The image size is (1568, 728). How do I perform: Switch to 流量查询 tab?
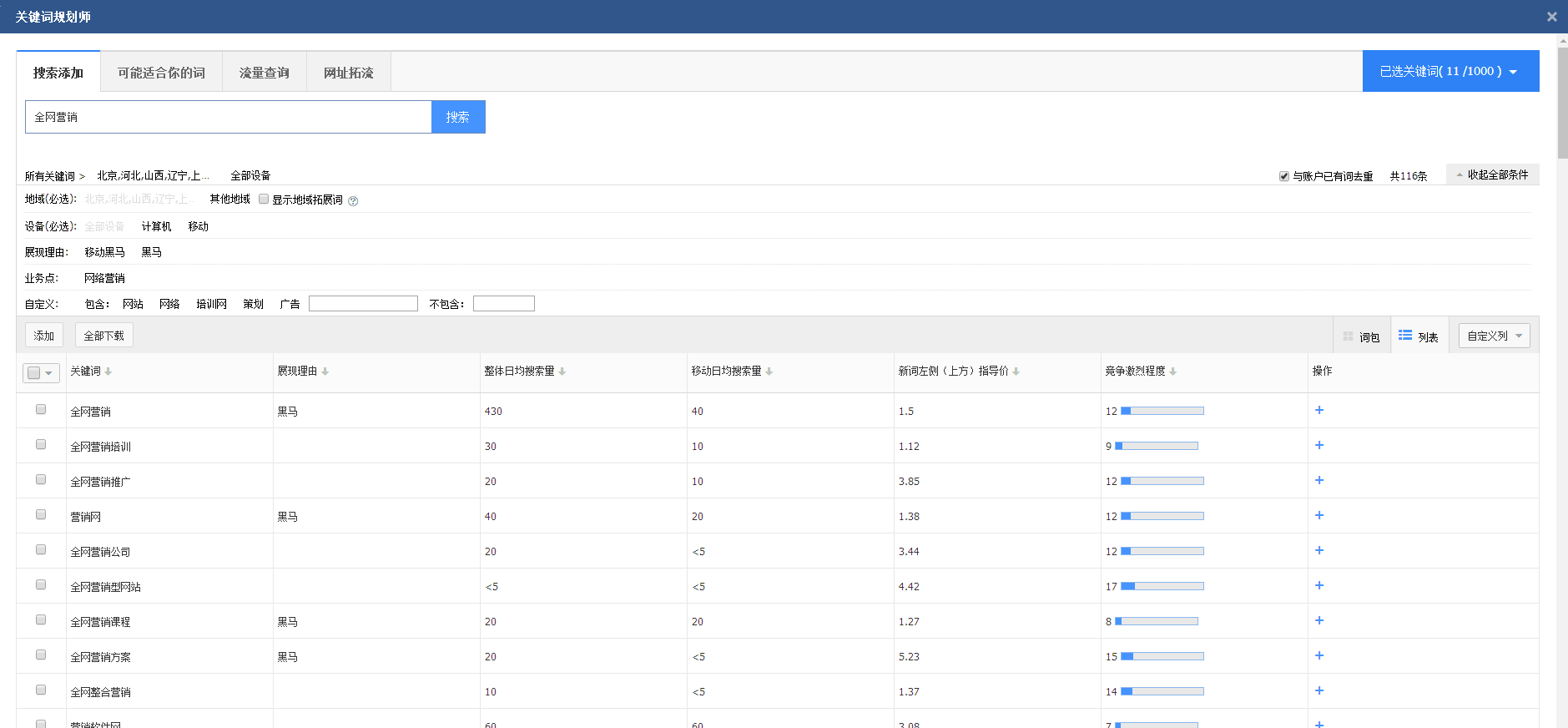[x=265, y=73]
